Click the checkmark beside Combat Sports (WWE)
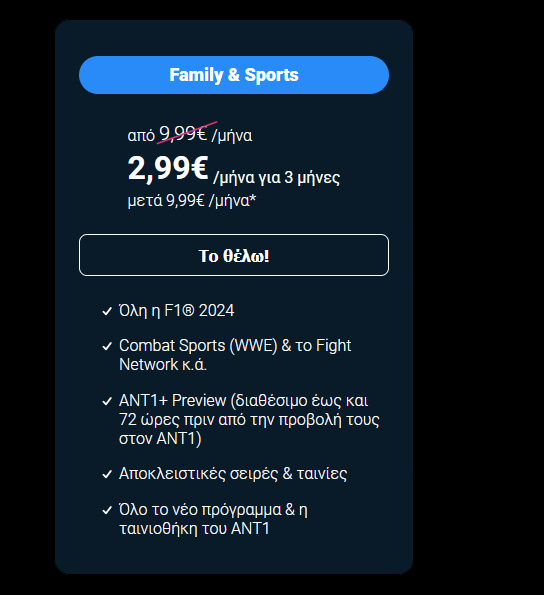 click(x=107, y=346)
